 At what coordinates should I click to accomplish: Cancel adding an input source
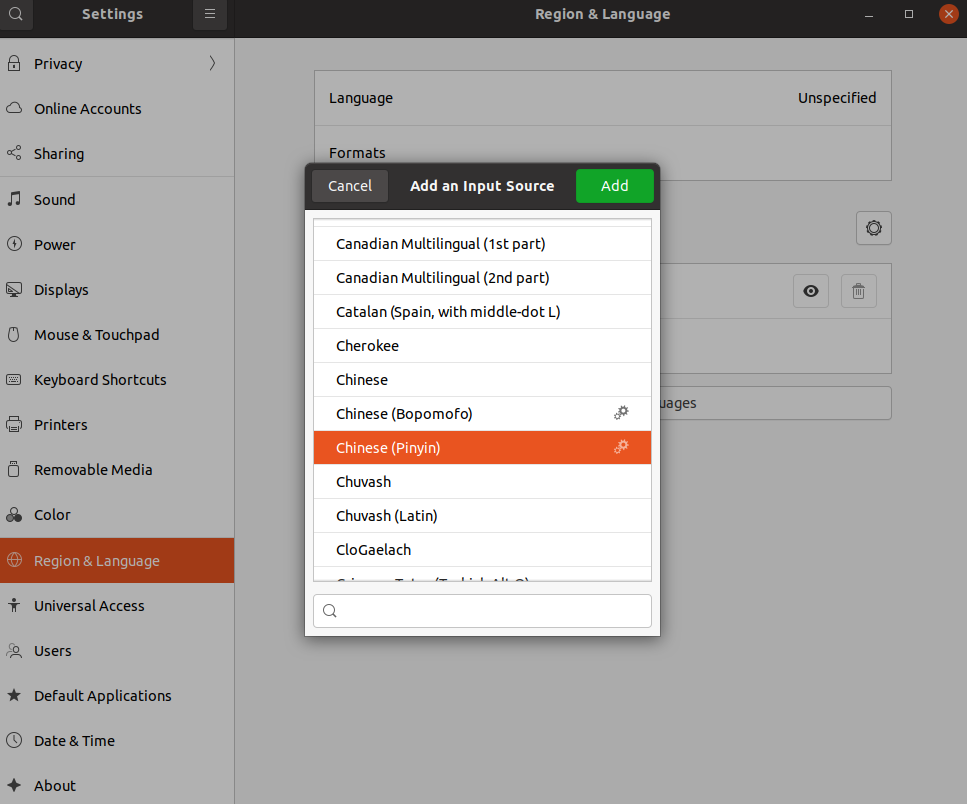click(350, 186)
